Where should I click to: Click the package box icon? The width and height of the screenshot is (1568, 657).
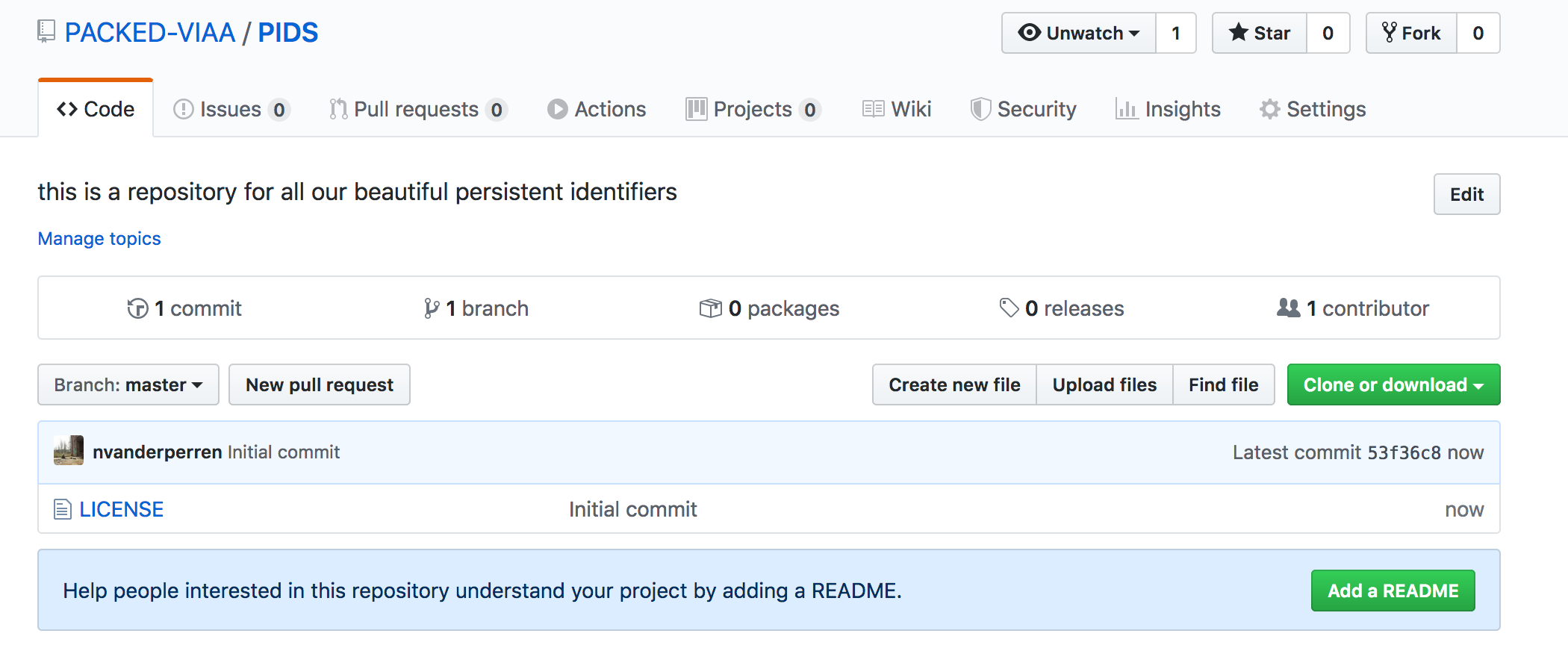(710, 308)
